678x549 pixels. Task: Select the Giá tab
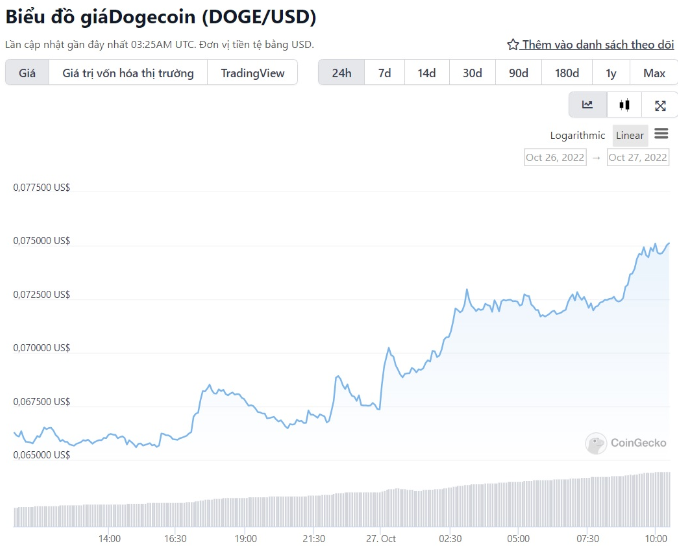pos(27,73)
